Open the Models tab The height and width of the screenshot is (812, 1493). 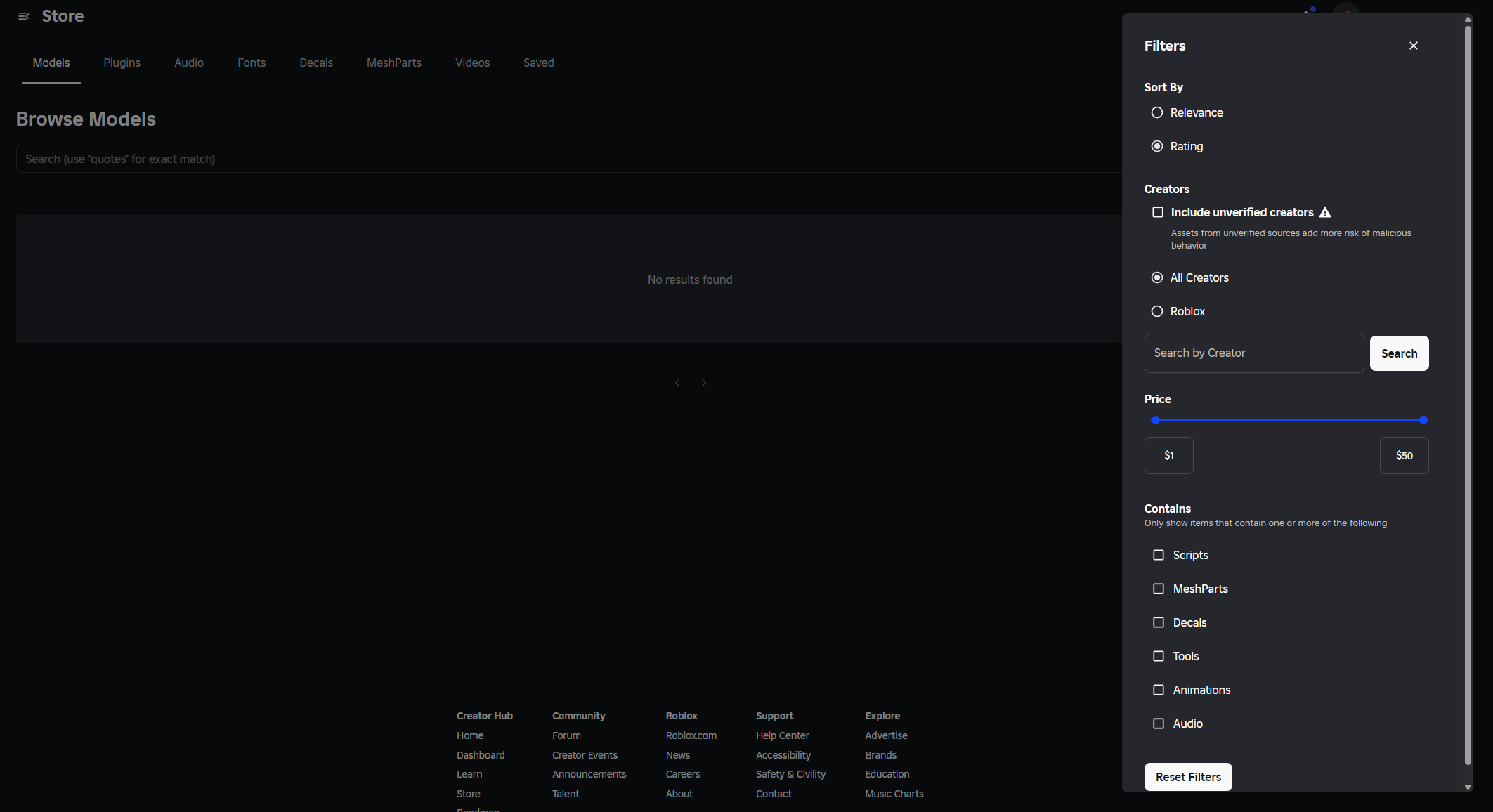(51, 63)
